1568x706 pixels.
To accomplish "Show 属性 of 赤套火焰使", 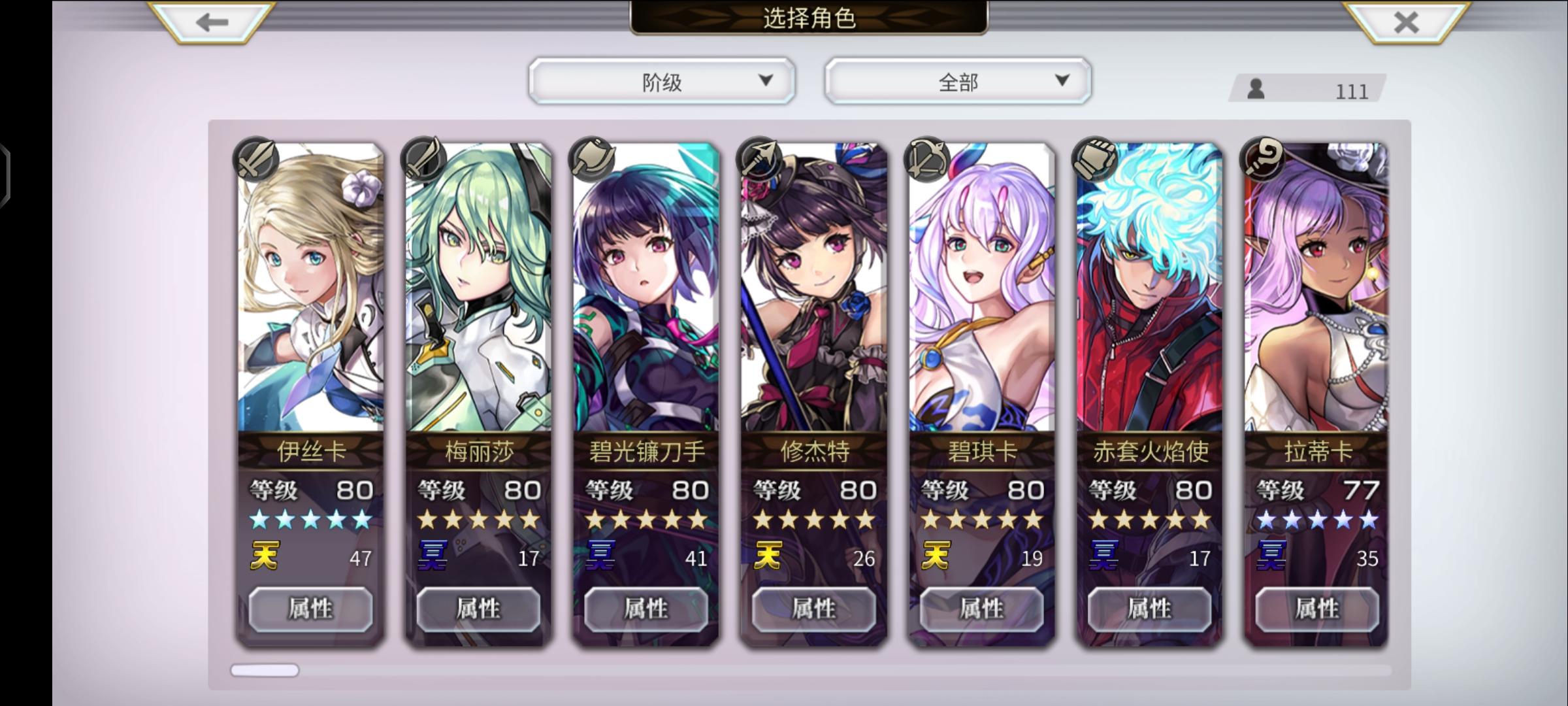I will 1150,609.
